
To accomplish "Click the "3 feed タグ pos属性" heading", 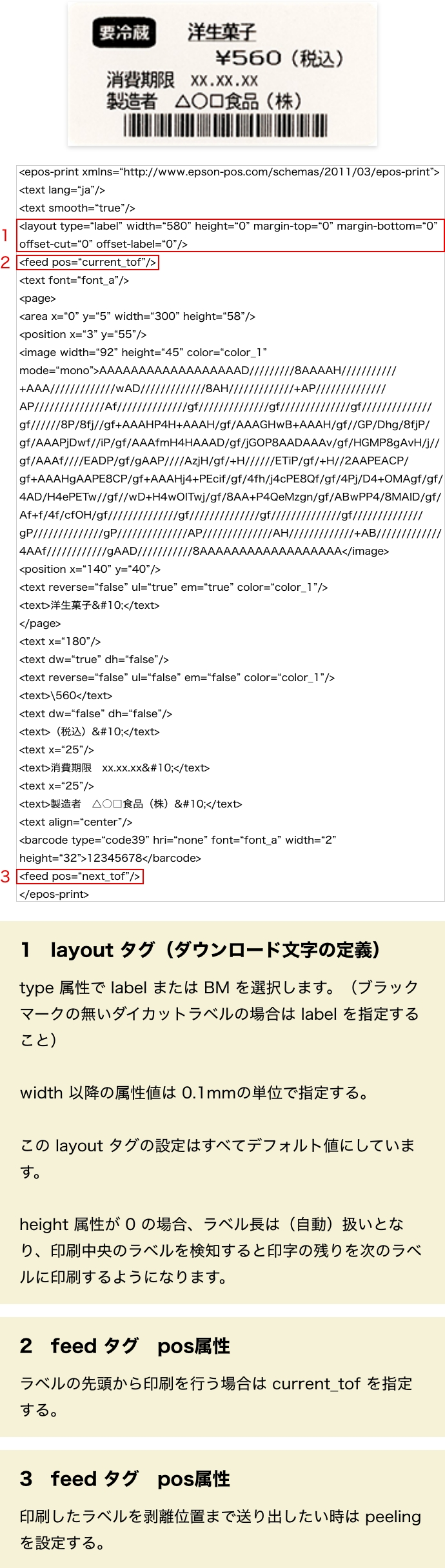I will (x=125, y=1479).
